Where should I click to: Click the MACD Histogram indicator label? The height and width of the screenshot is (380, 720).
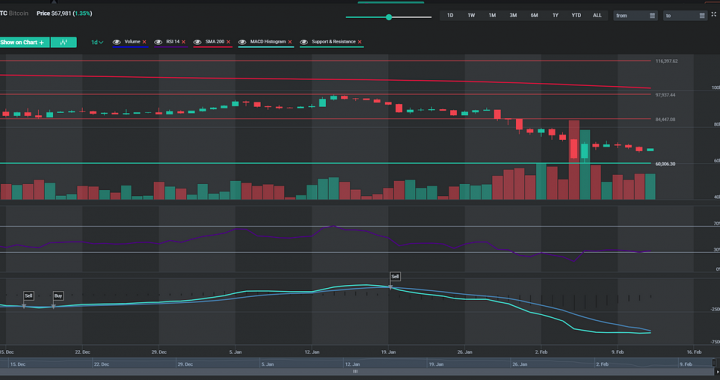[268, 42]
